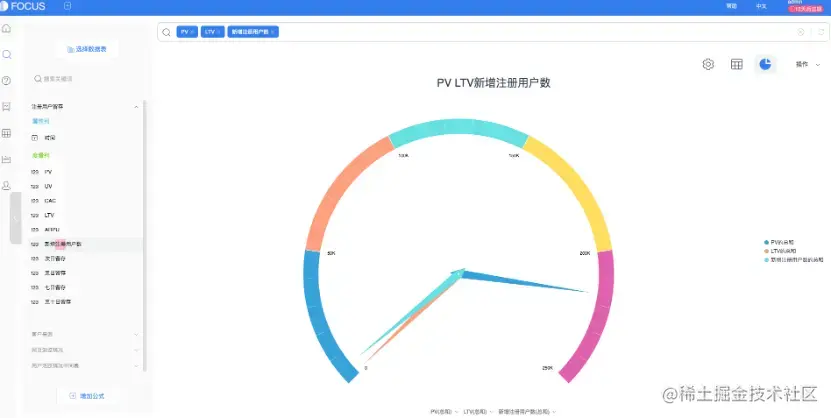The width and height of the screenshot is (832, 418).
Task: Open the 操作 dropdown menu
Action: pyautogui.click(x=808, y=64)
